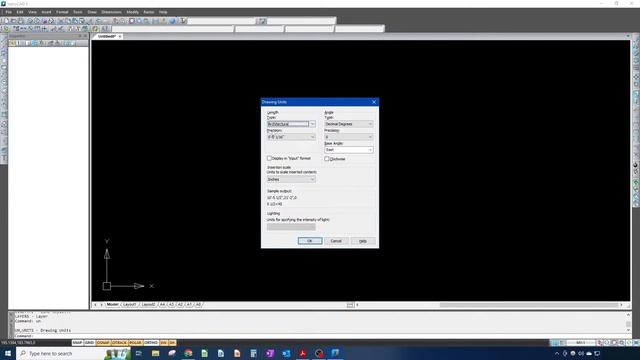Click next layout tab arrow
640x360 pixels.
coord(102,305)
